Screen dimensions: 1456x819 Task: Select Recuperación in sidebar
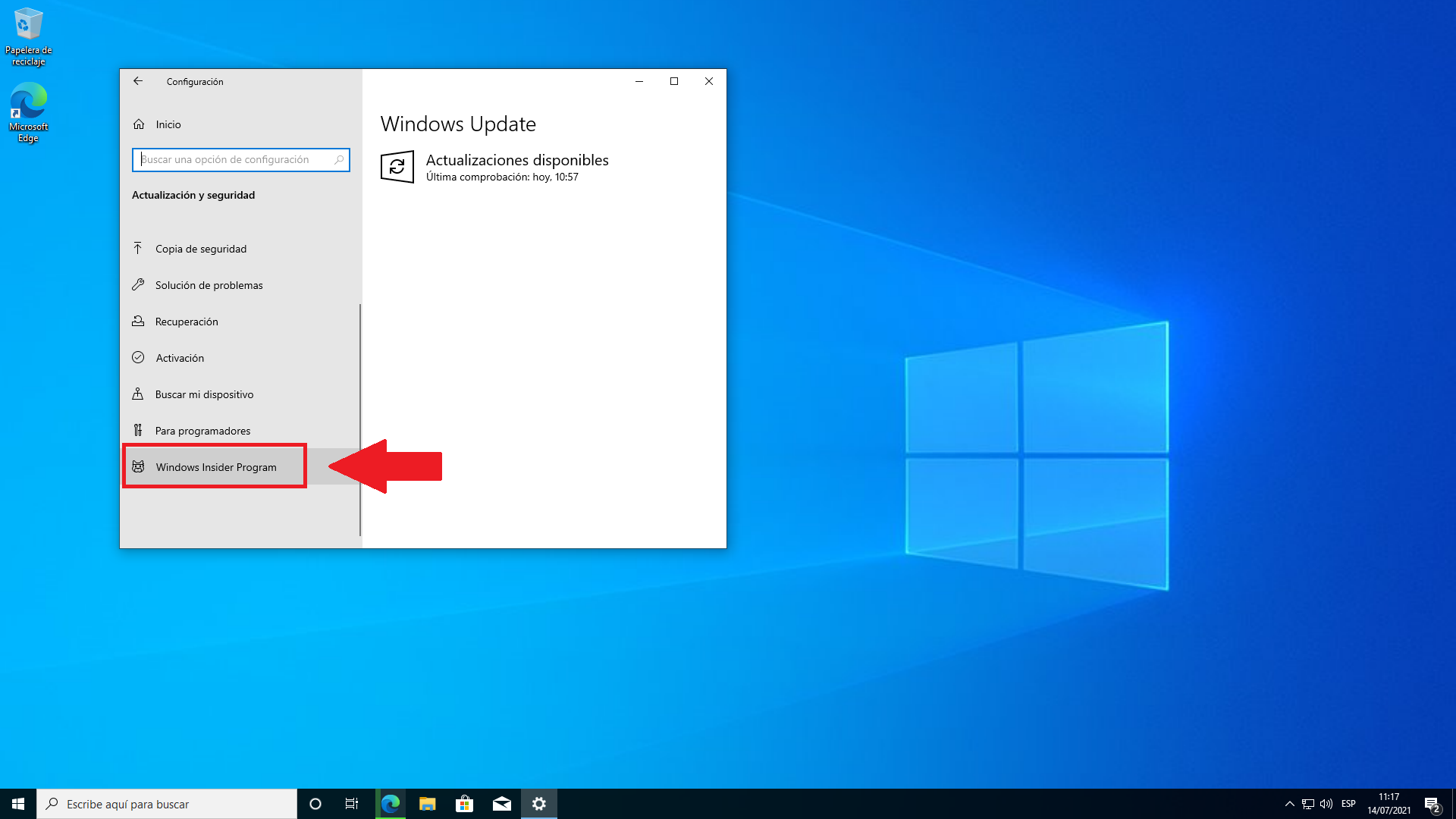186,322
